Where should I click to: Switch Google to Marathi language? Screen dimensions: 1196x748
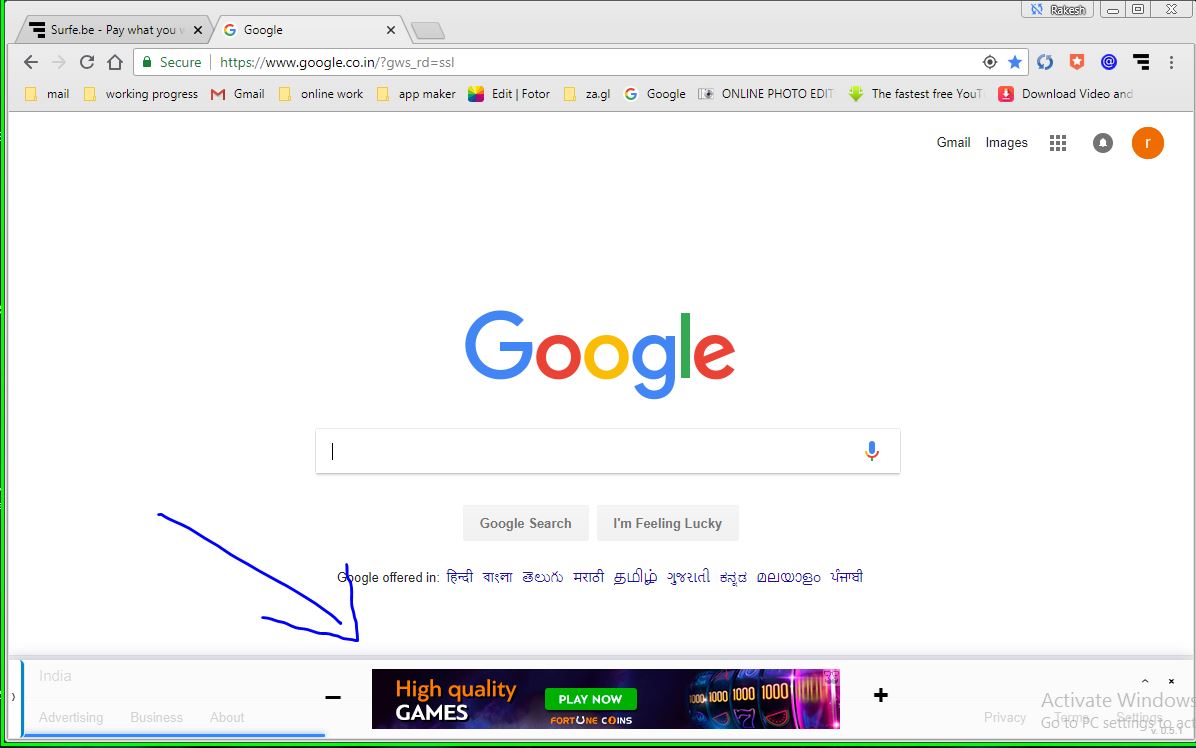click(x=589, y=577)
